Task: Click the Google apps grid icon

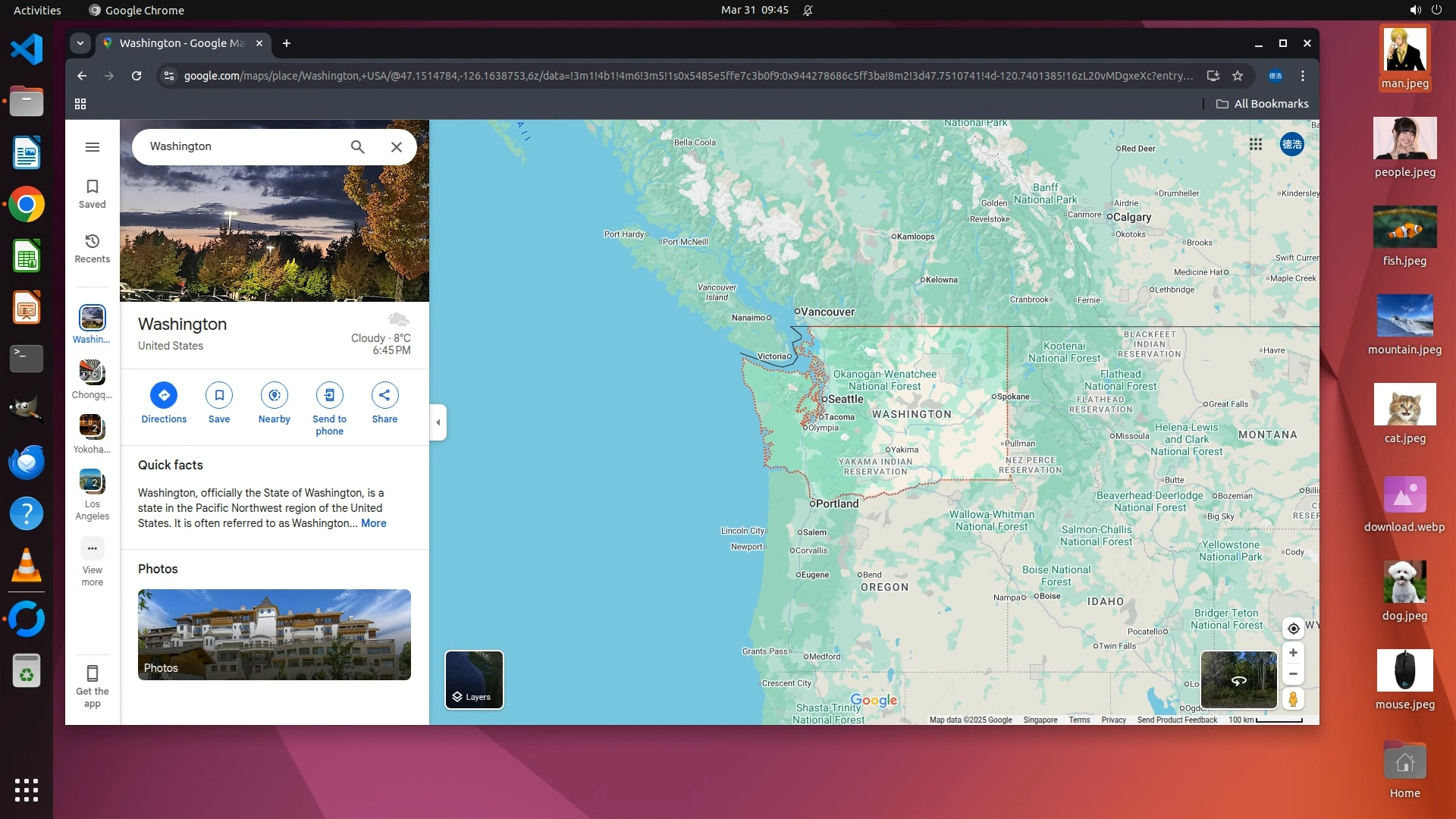Action: (x=1256, y=144)
